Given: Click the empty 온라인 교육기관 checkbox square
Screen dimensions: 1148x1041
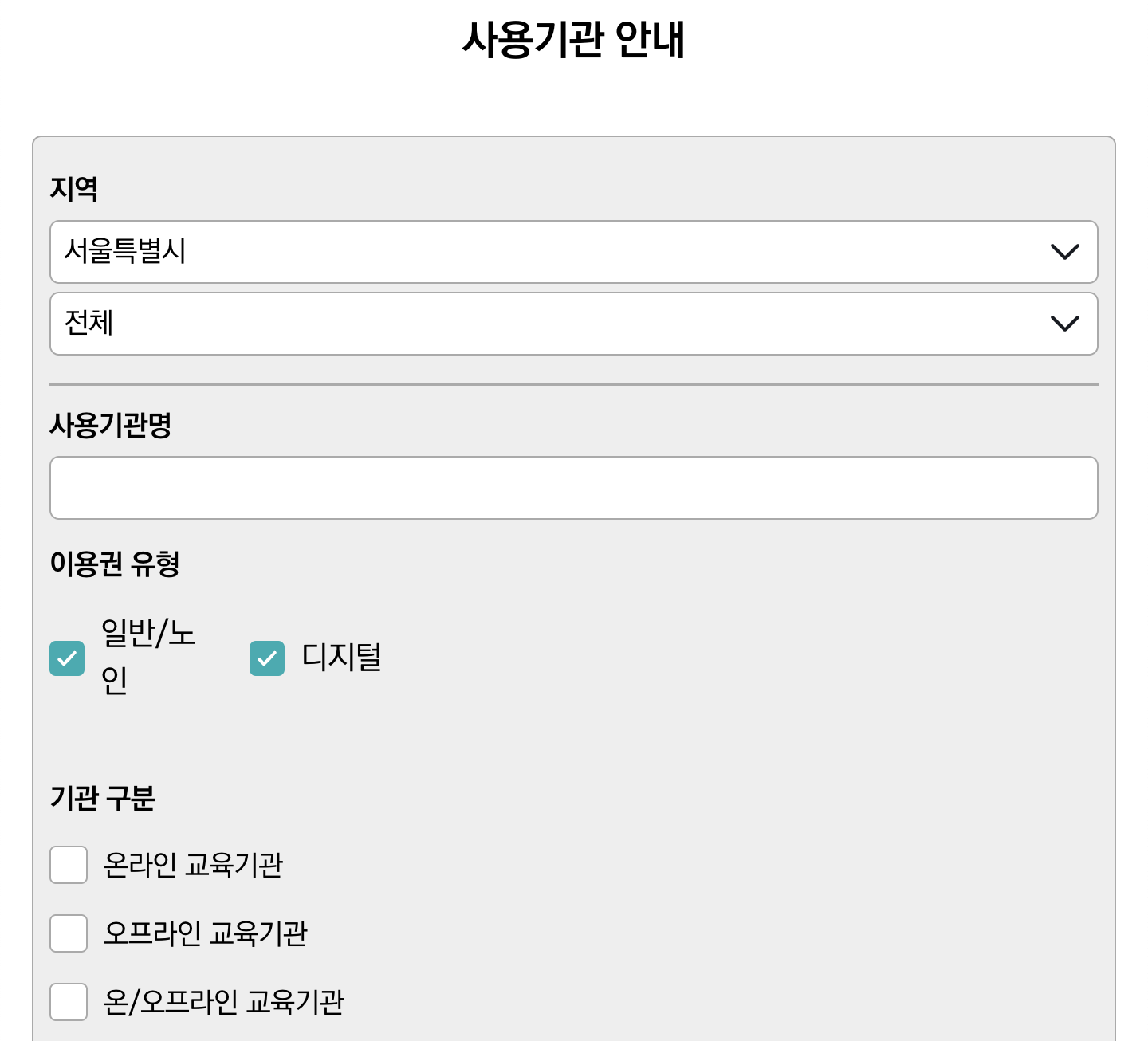Looking at the screenshot, I should [69, 866].
